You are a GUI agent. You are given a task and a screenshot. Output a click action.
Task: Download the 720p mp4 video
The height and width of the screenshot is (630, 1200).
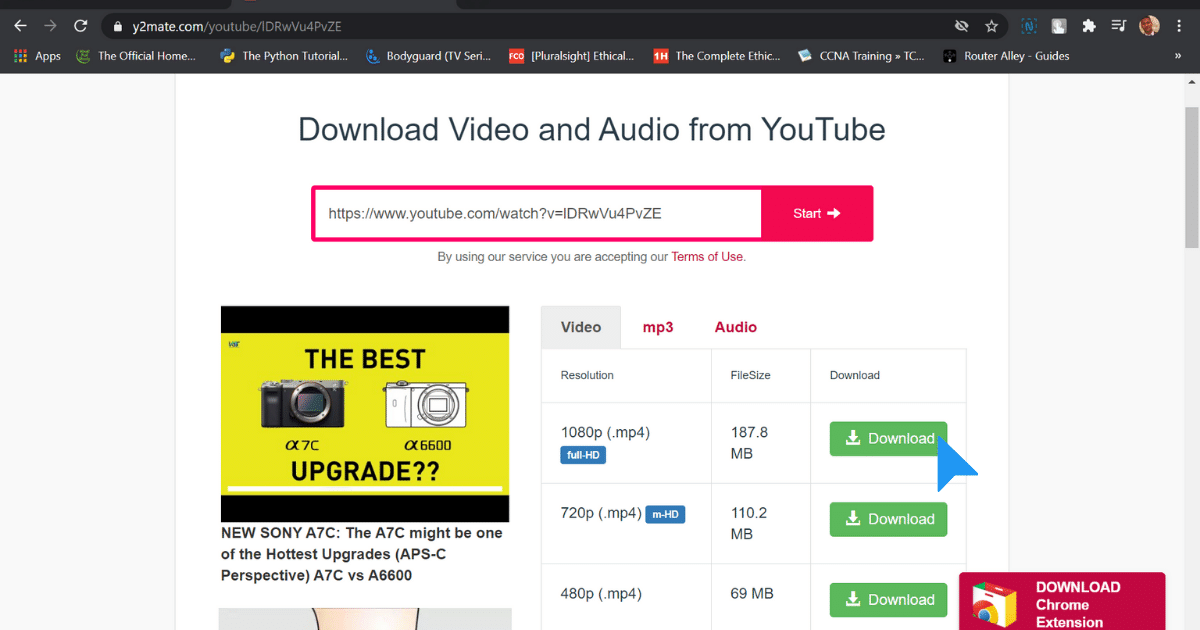click(x=888, y=519)
